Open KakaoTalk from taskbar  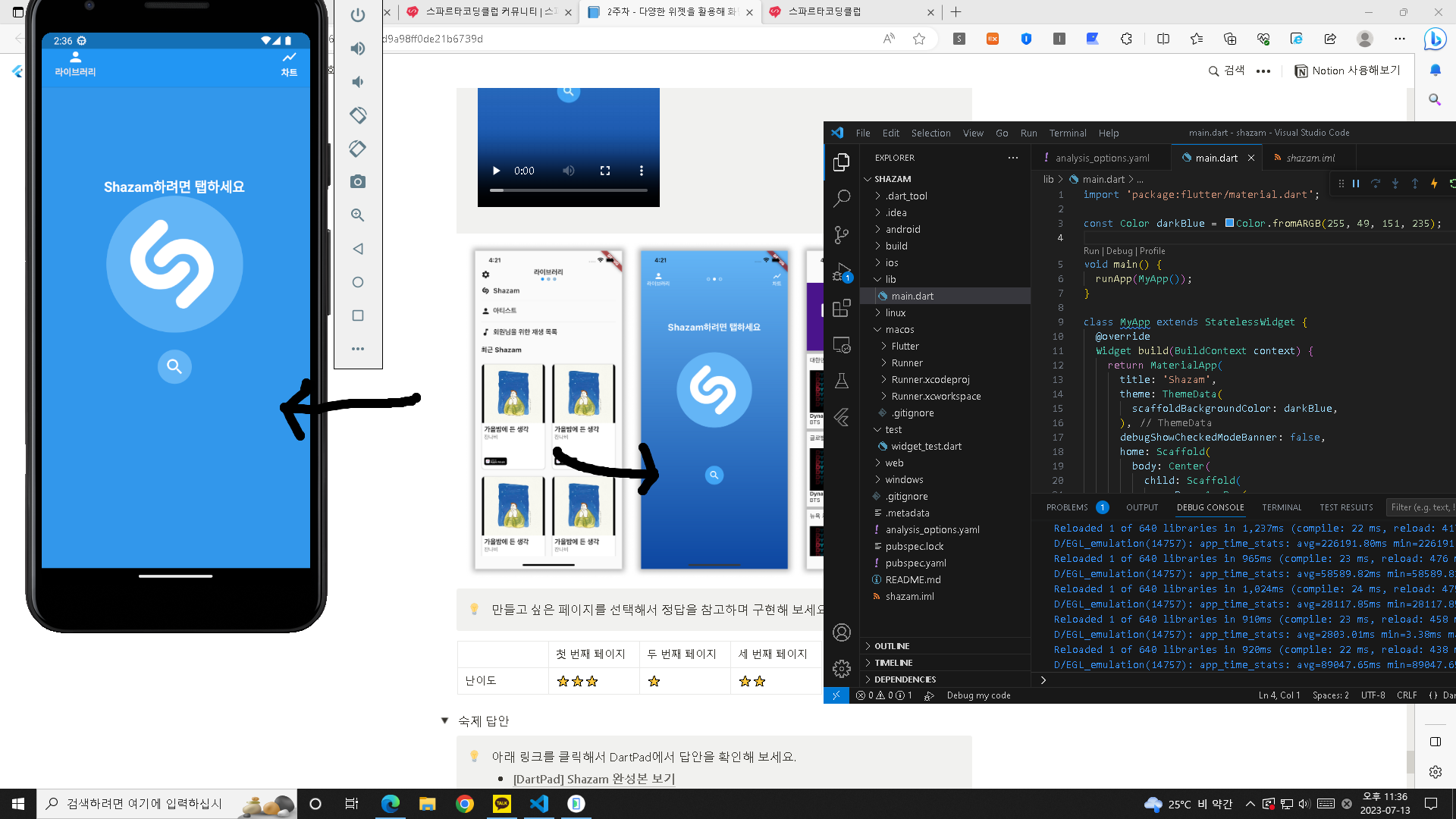point(502,804)
